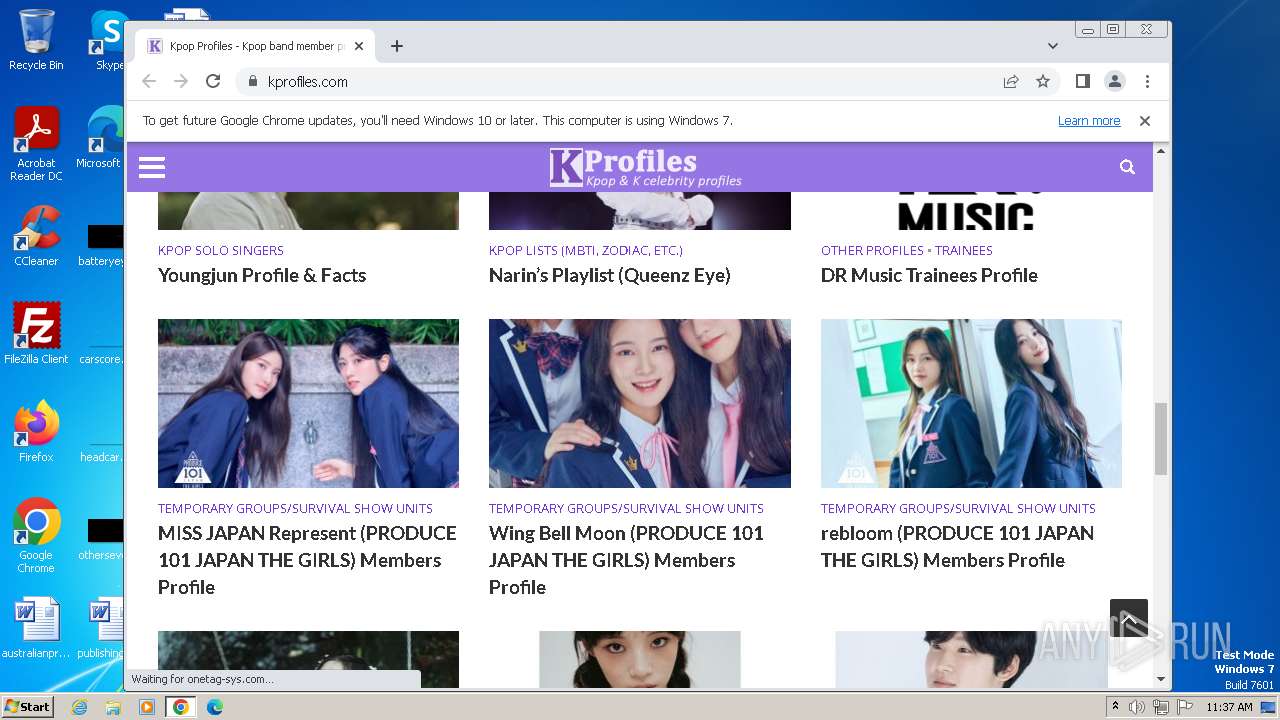Open Firefox desktop shortcut

pyautogui.click(x=36, y=432)
